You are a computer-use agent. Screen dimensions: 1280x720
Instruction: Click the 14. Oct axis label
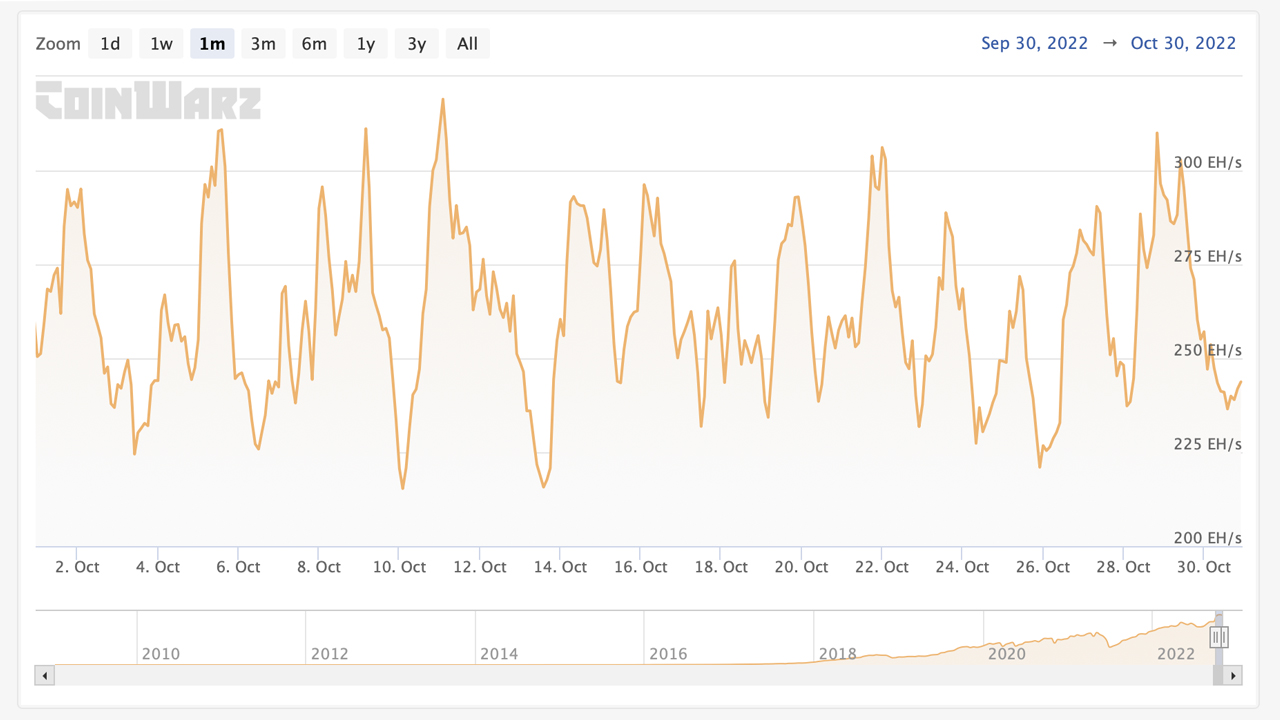click(x=560, y=567)
